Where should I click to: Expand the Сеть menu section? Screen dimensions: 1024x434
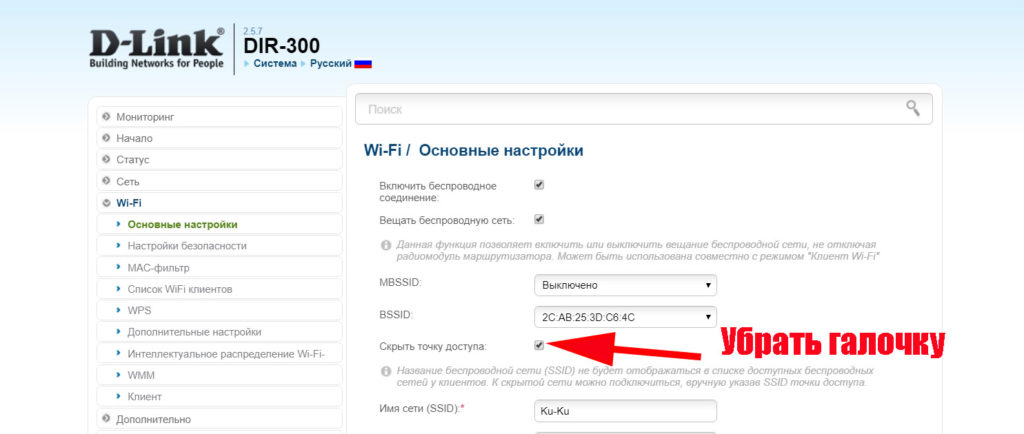coord(219,181)
